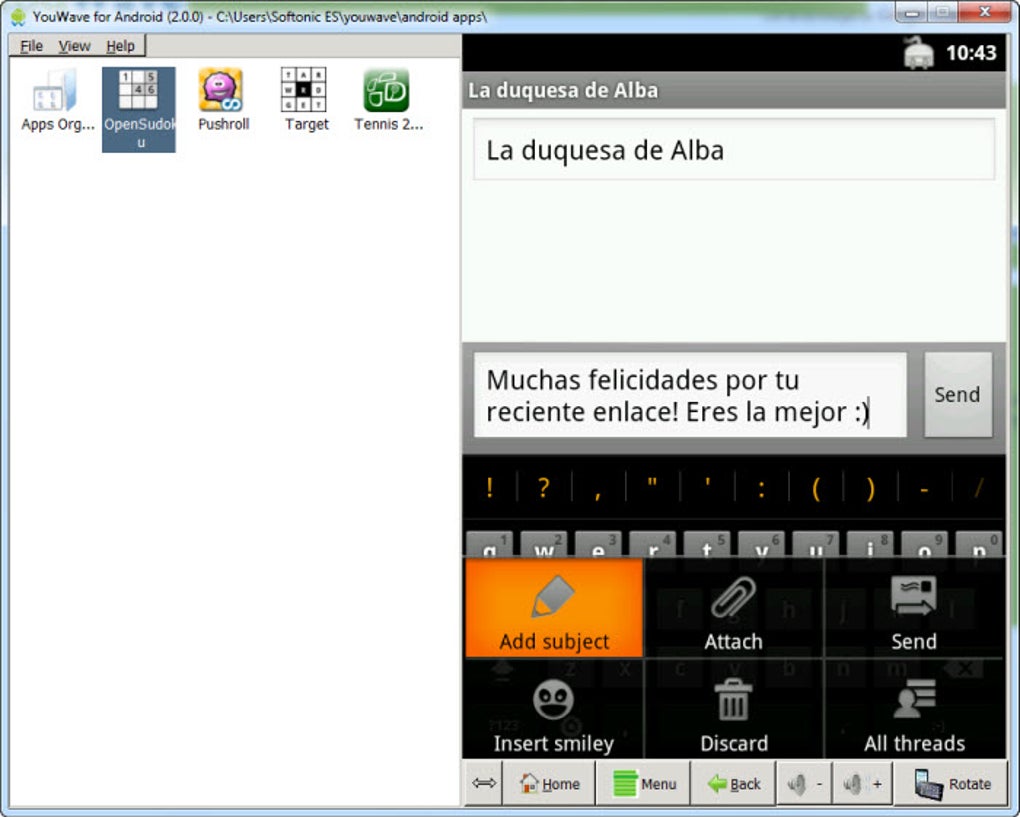Screen dimensions: 1020x817
Task: Raise volume with the plus speaker button
Action: 863,784
